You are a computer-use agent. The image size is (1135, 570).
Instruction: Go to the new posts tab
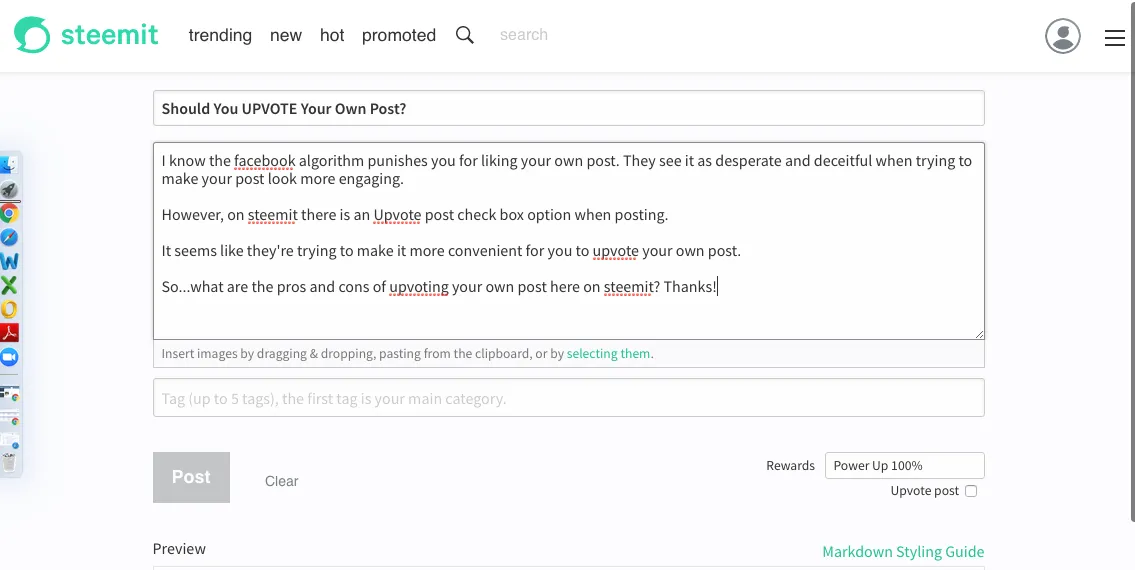[286, 35]
